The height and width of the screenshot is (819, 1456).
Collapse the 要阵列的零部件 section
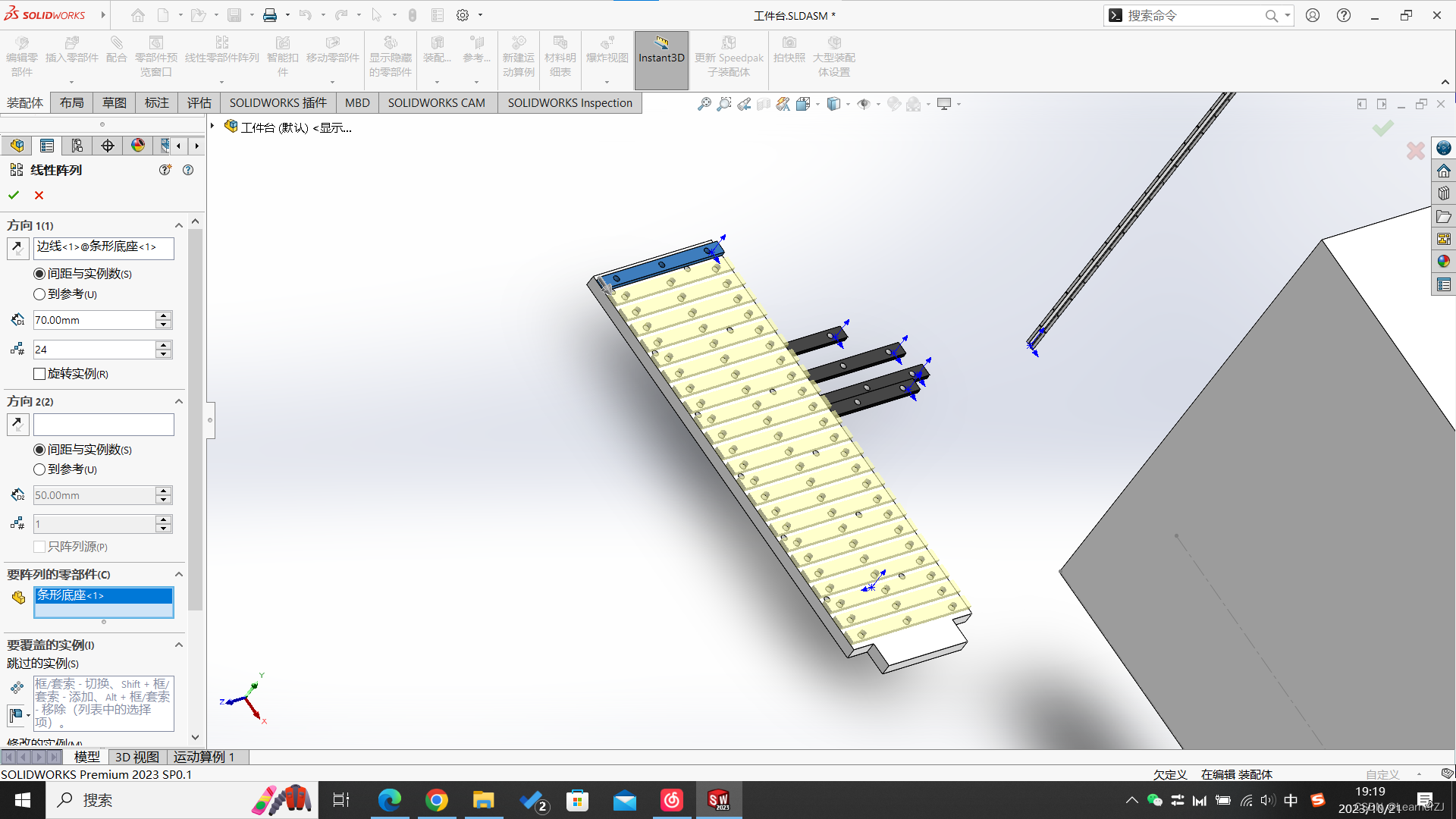[179, 574]
